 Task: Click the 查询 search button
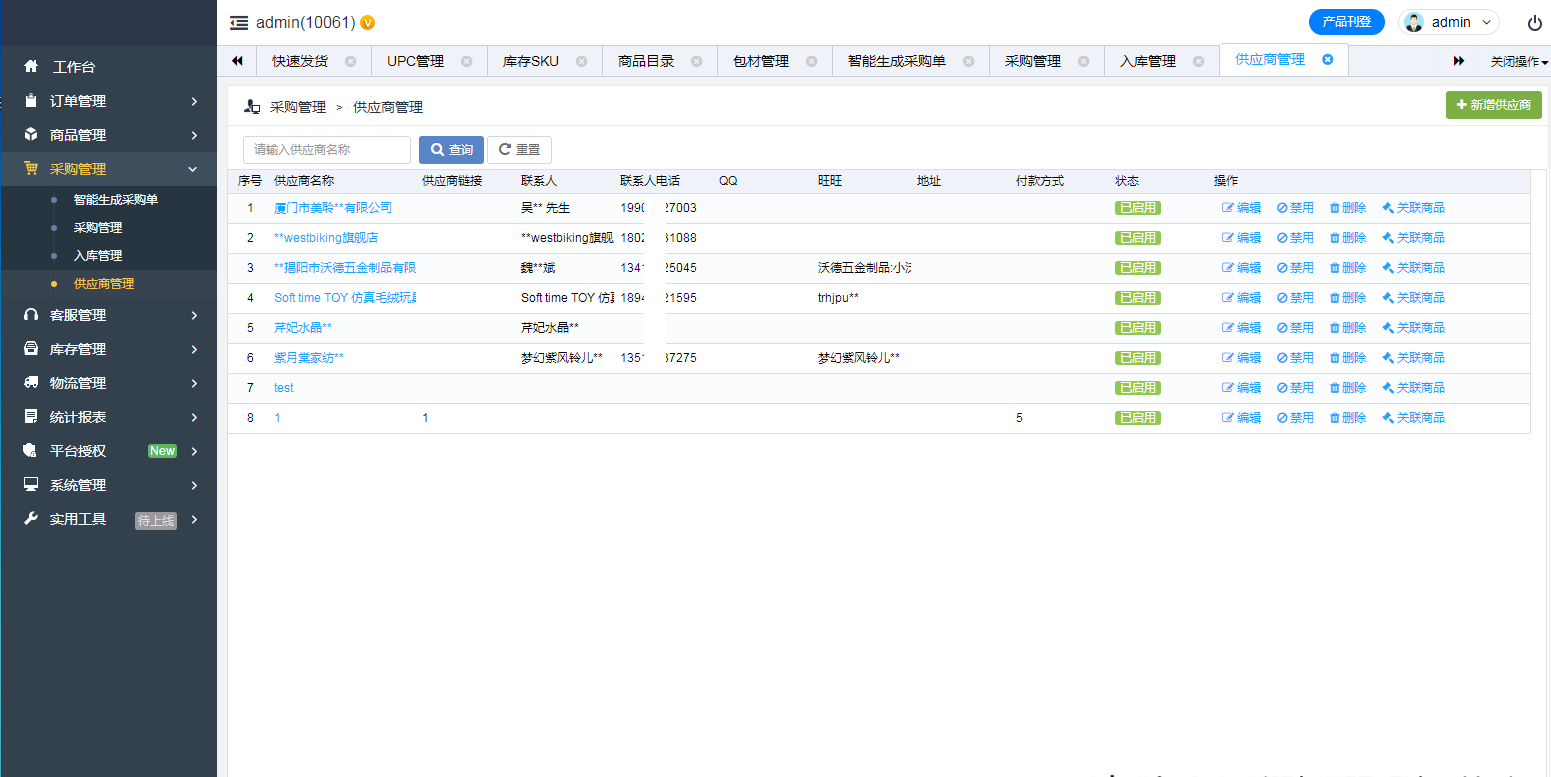tap(451, 150)
